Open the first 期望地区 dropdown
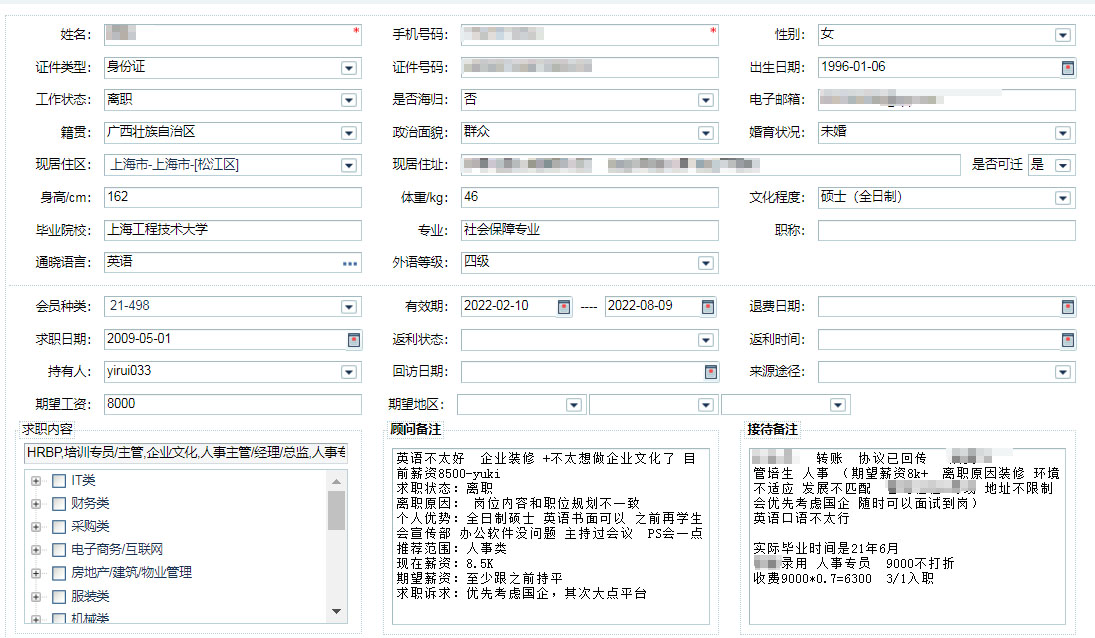Viewport: 1095px width, 638px height. 573,405
